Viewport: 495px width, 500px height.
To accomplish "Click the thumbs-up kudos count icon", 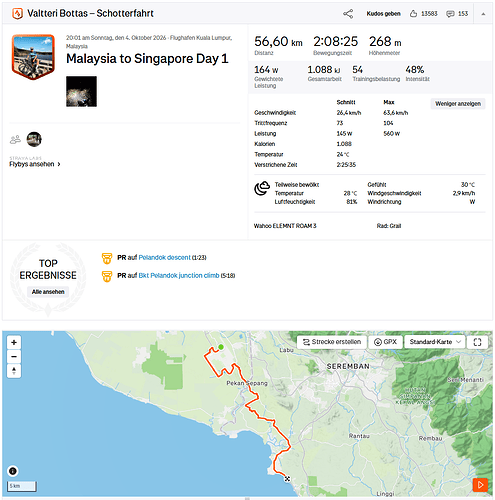I will point(413,14).
